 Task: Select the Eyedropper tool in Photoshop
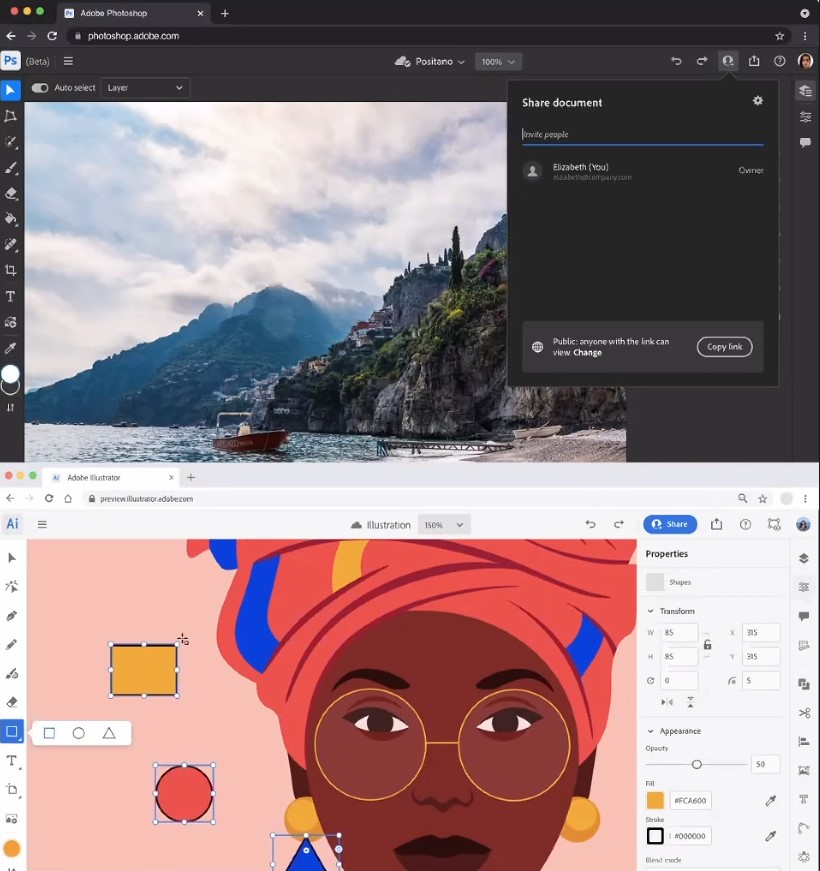(x=11, y=348)
